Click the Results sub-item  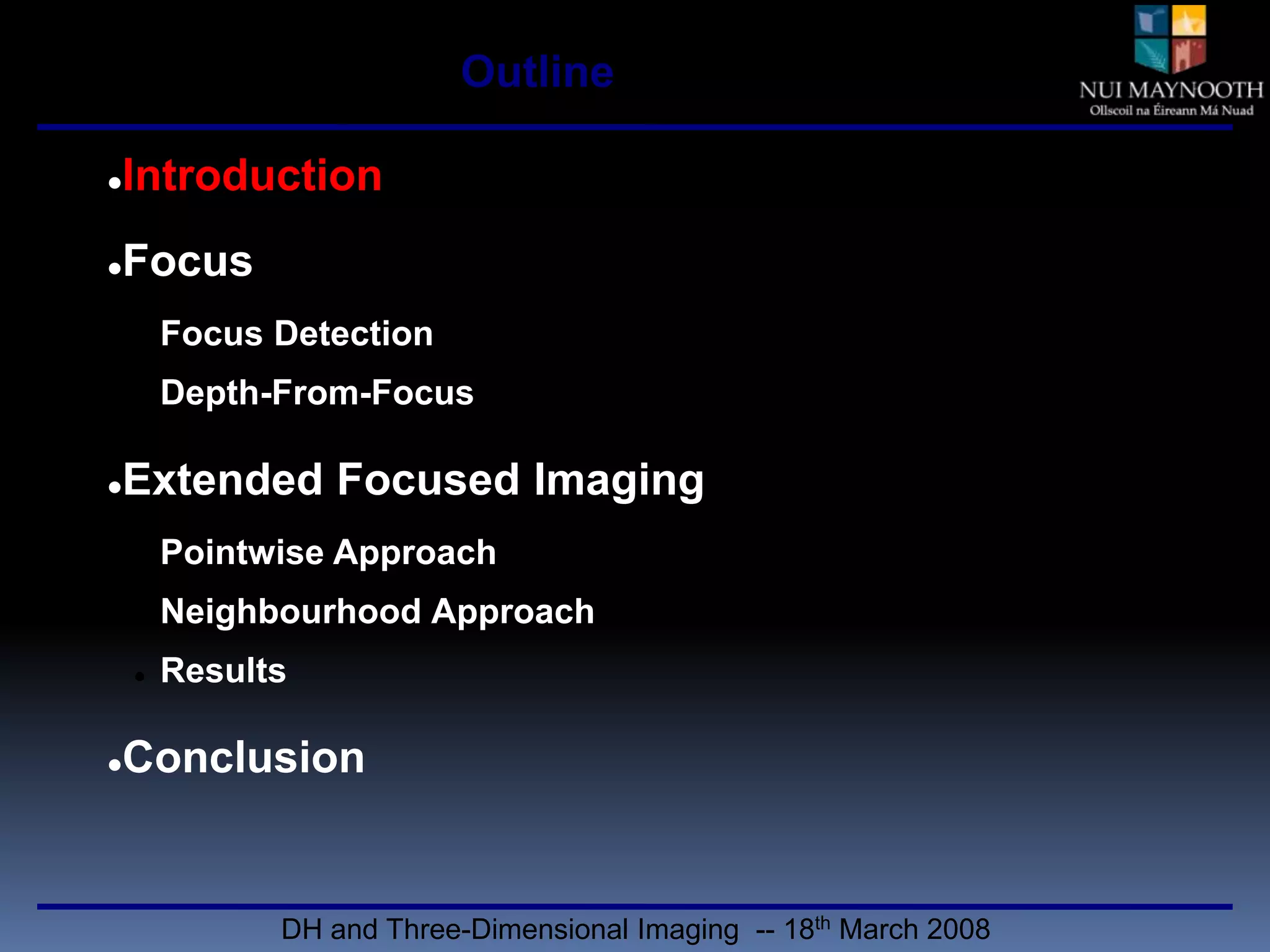pos(223,671)
